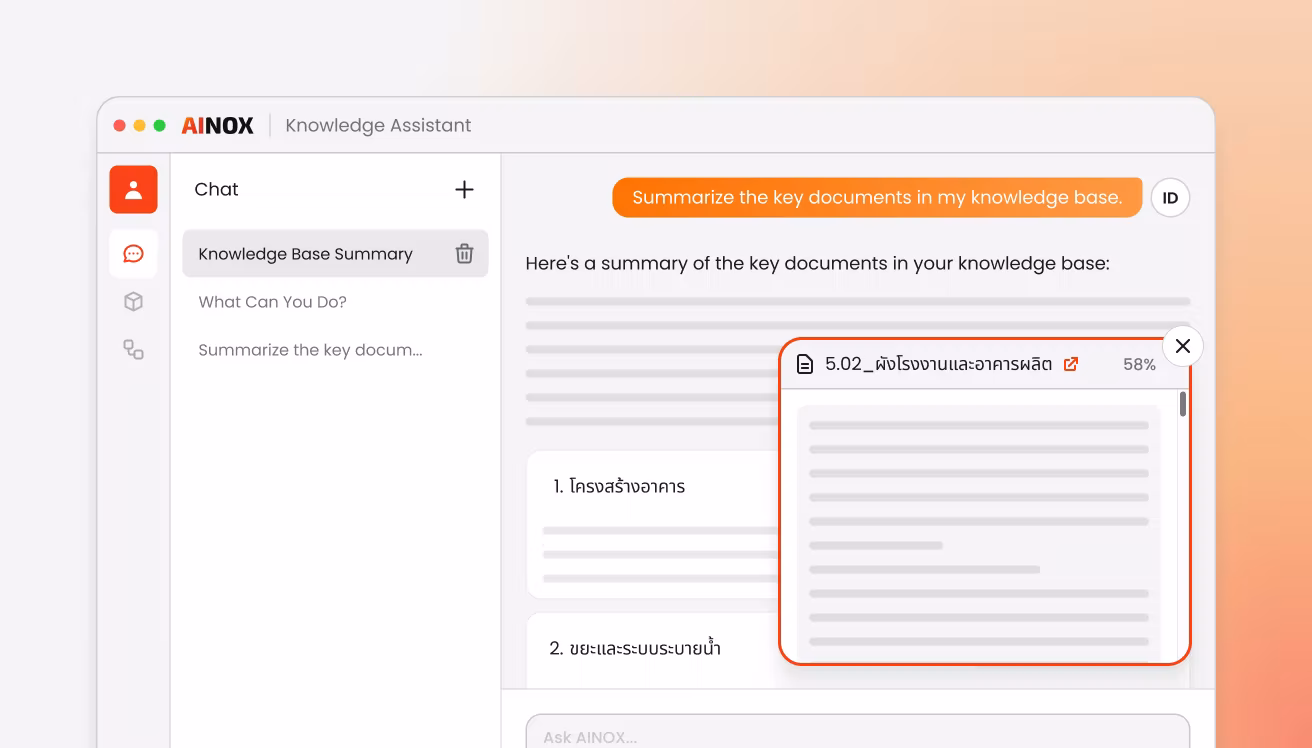
Task: Start a new chat with plus icon
Action: [x=464, y=190]
